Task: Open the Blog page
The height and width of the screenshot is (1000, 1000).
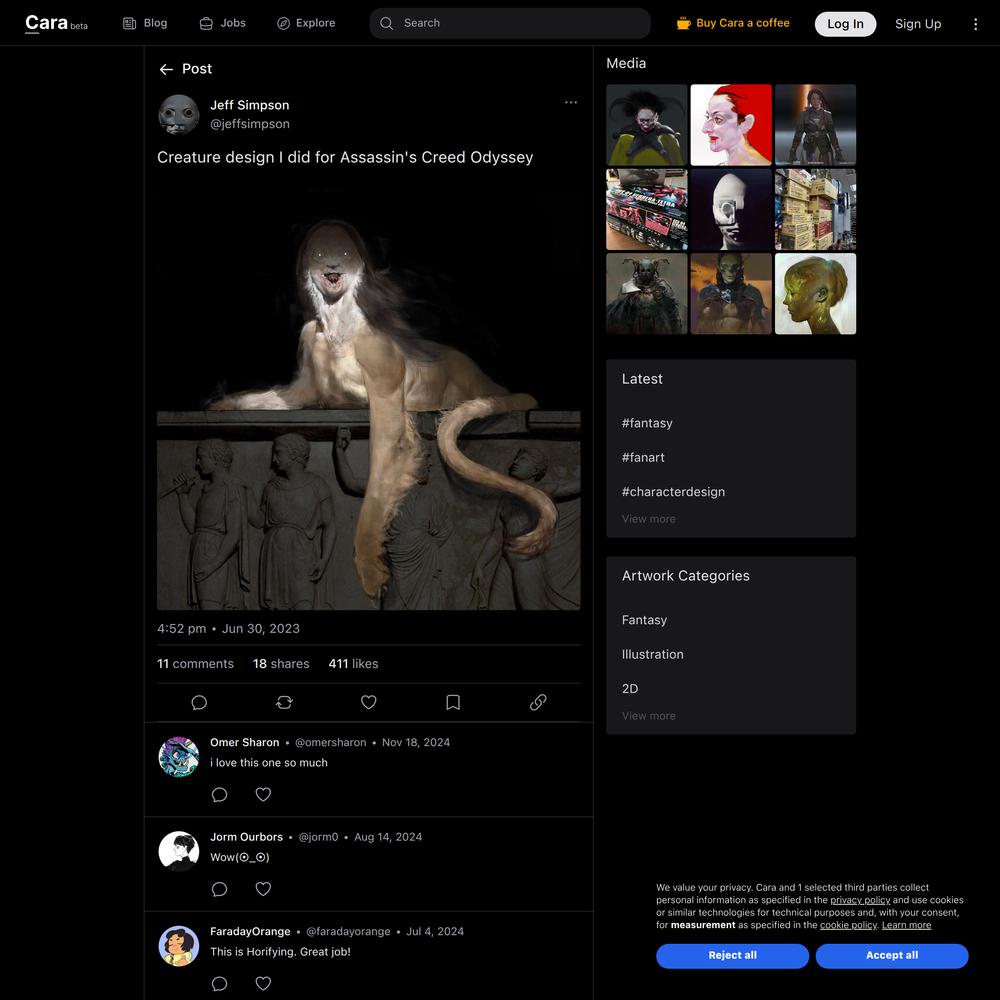Action: coord(145,23)
